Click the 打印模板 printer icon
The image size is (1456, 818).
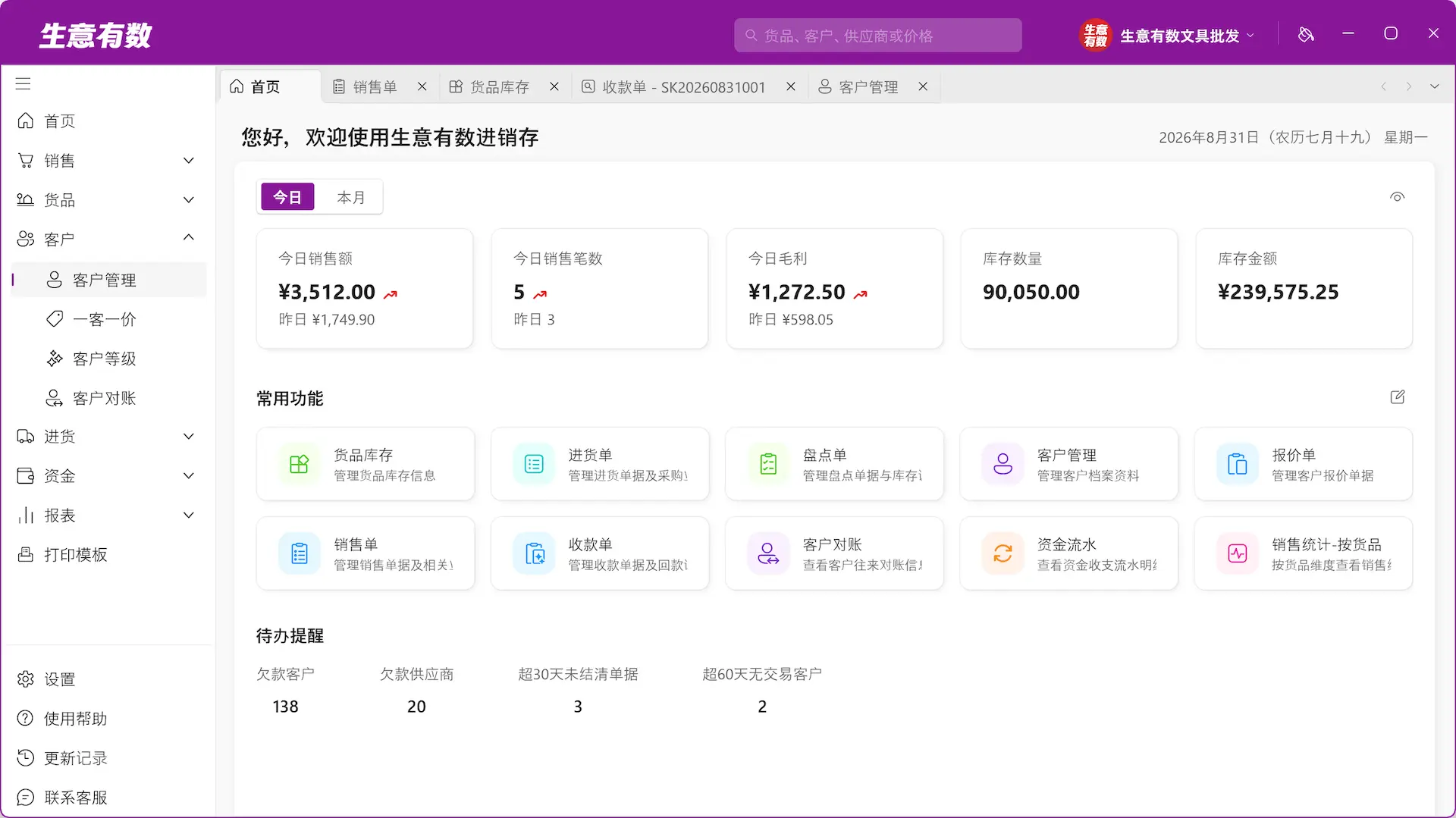point(26,555)
